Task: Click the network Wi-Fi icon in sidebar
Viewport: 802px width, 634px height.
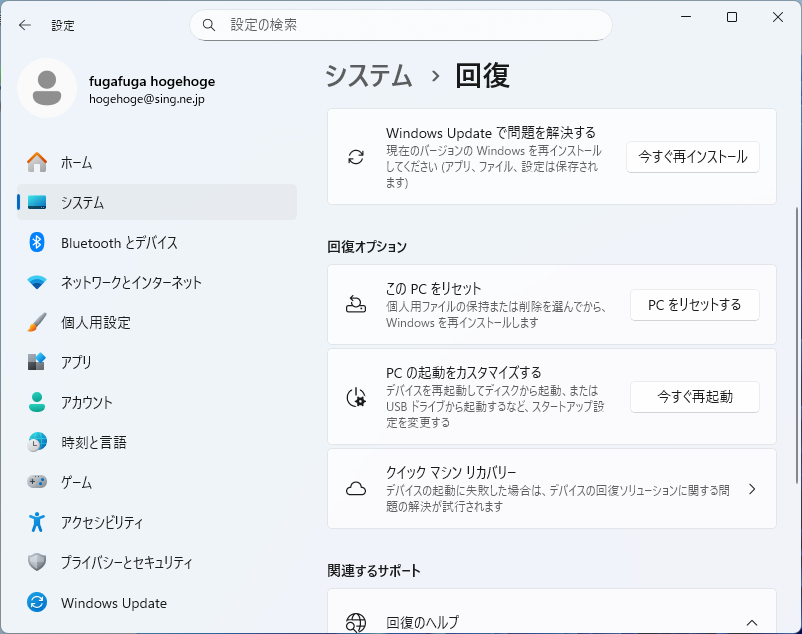Action: 37,282
